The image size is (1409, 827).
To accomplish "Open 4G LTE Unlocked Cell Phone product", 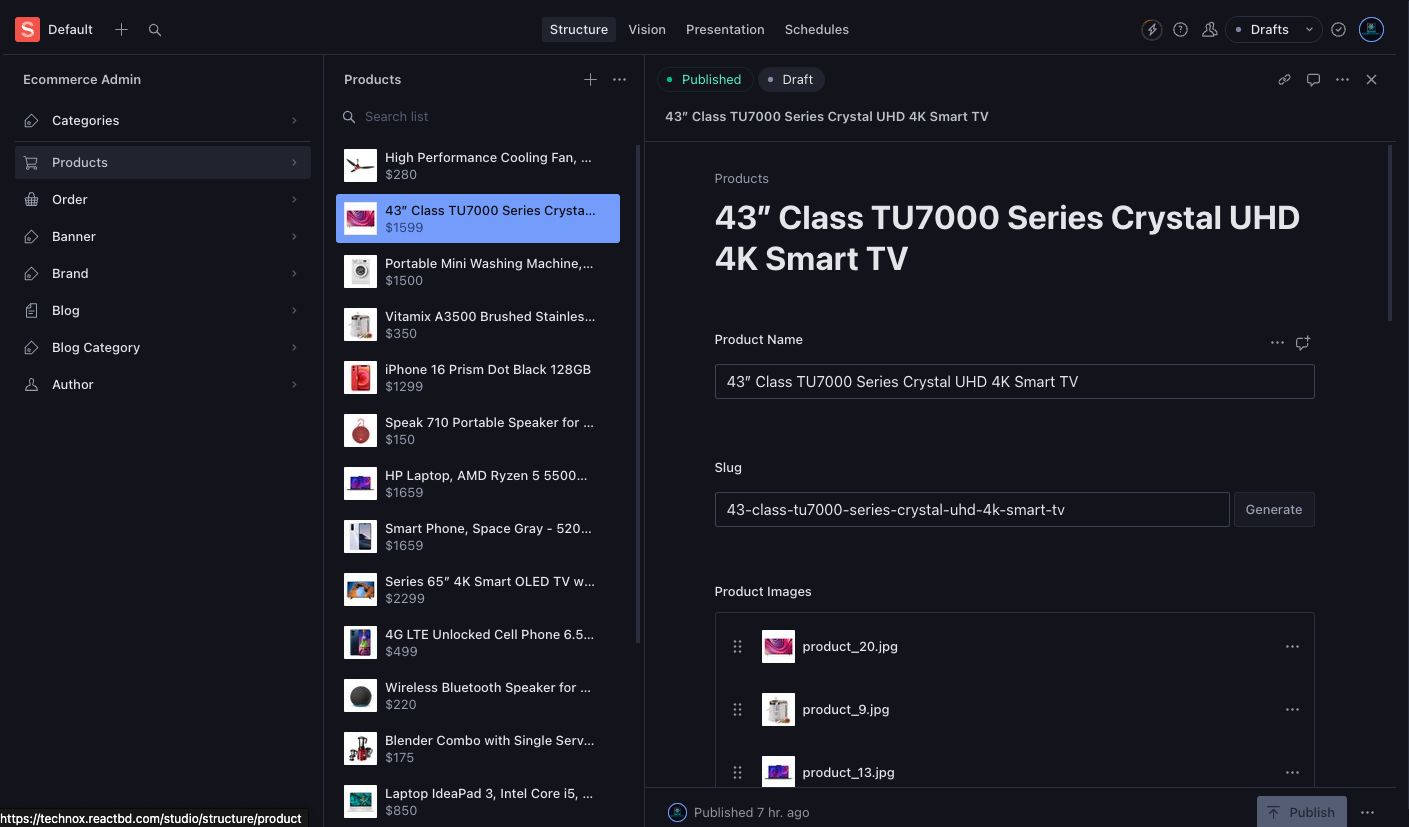I will tap(478, 642).
